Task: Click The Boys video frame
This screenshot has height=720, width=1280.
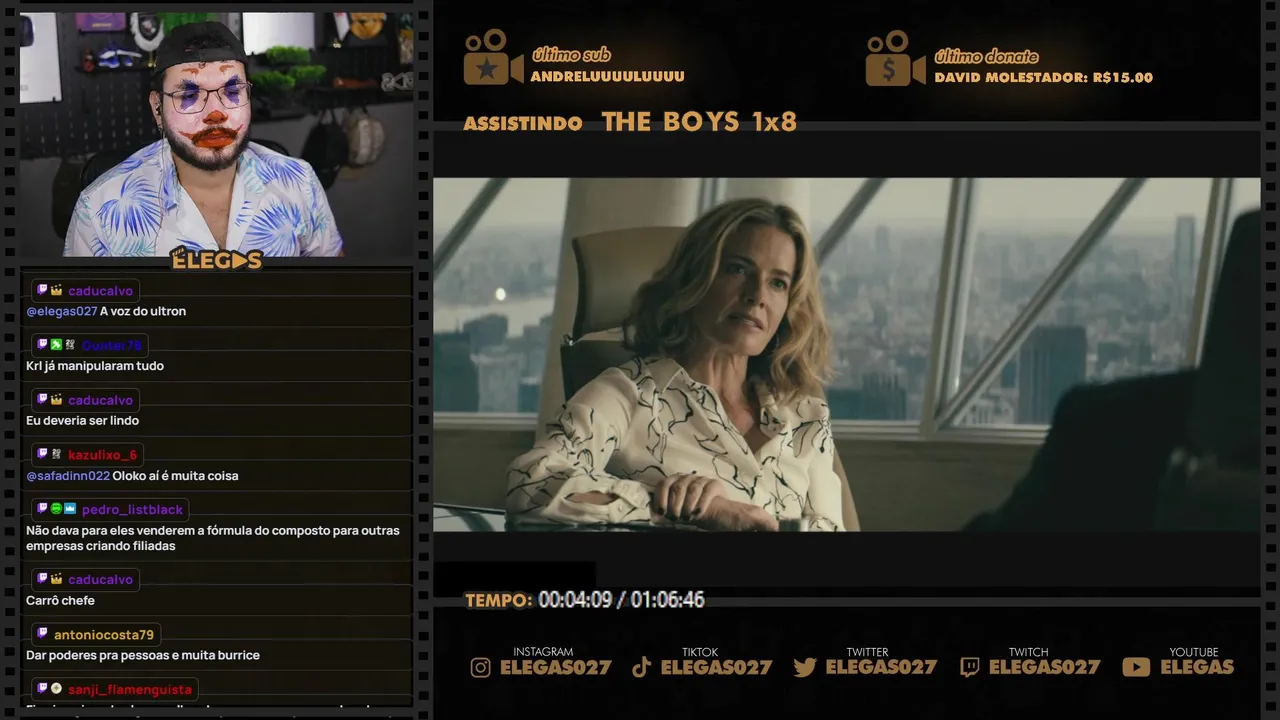Action: (x=846, y=354)
